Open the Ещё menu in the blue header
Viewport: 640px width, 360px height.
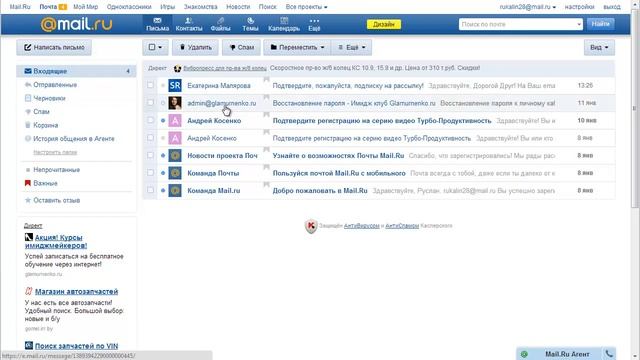[x=314, y=24]
